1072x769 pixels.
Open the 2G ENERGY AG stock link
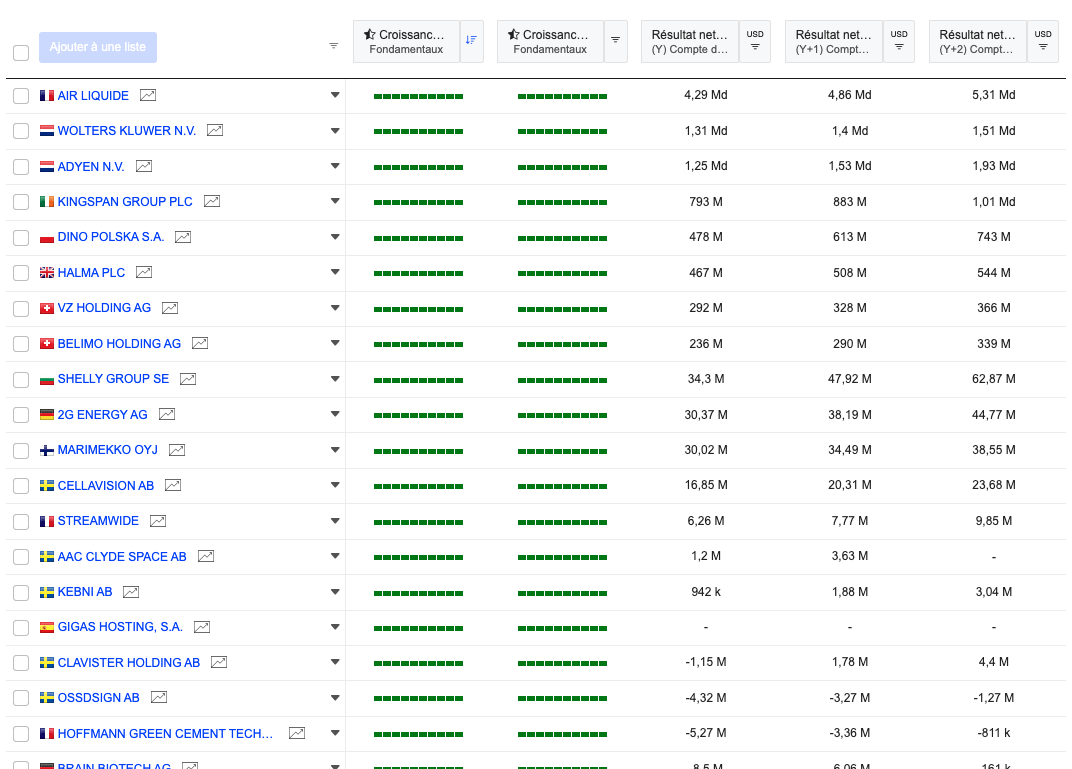click(103, 414)
